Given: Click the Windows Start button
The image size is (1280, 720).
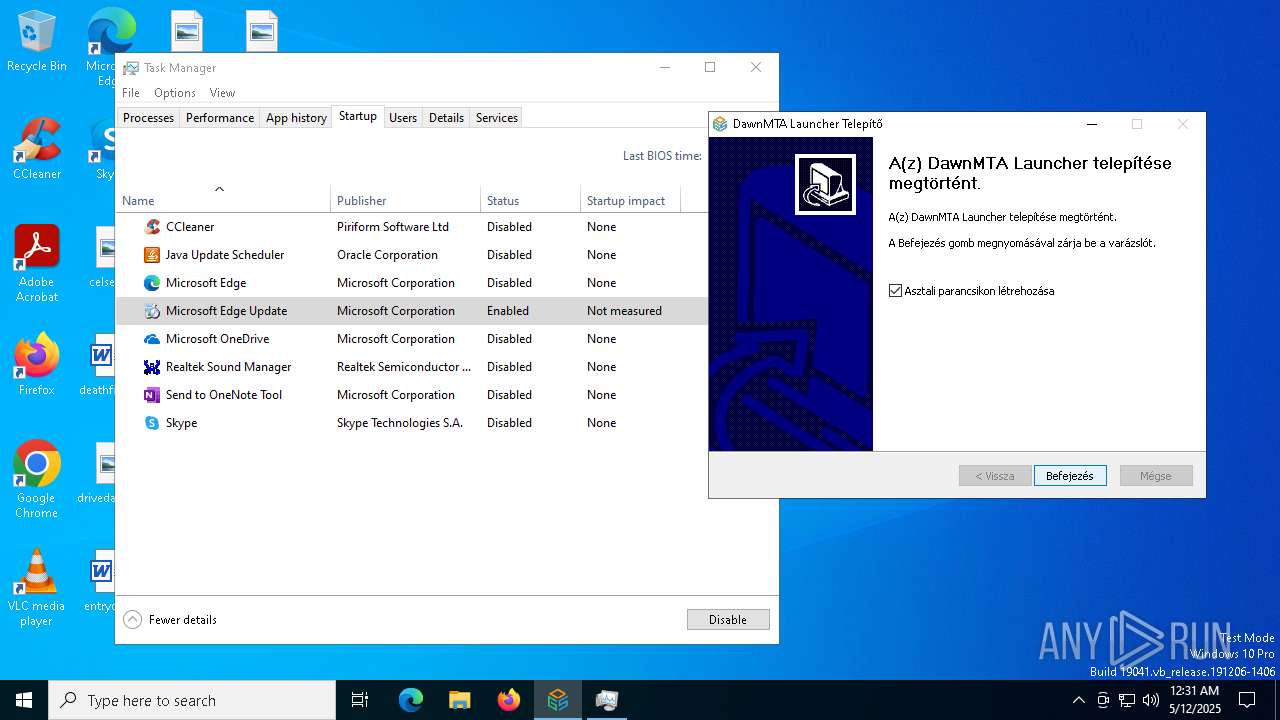Looking at the screenshot, I should pyautogui.click(x=24, y=700).
